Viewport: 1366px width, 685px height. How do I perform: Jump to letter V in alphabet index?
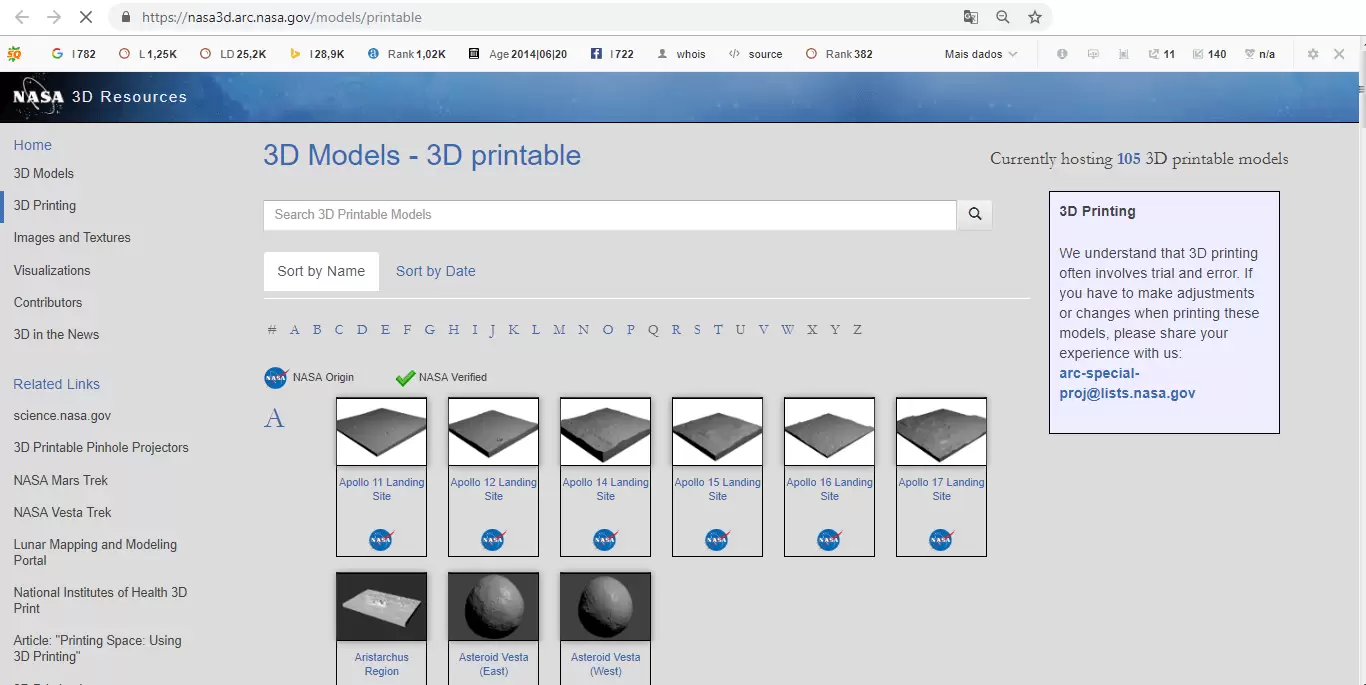(763, 329)
